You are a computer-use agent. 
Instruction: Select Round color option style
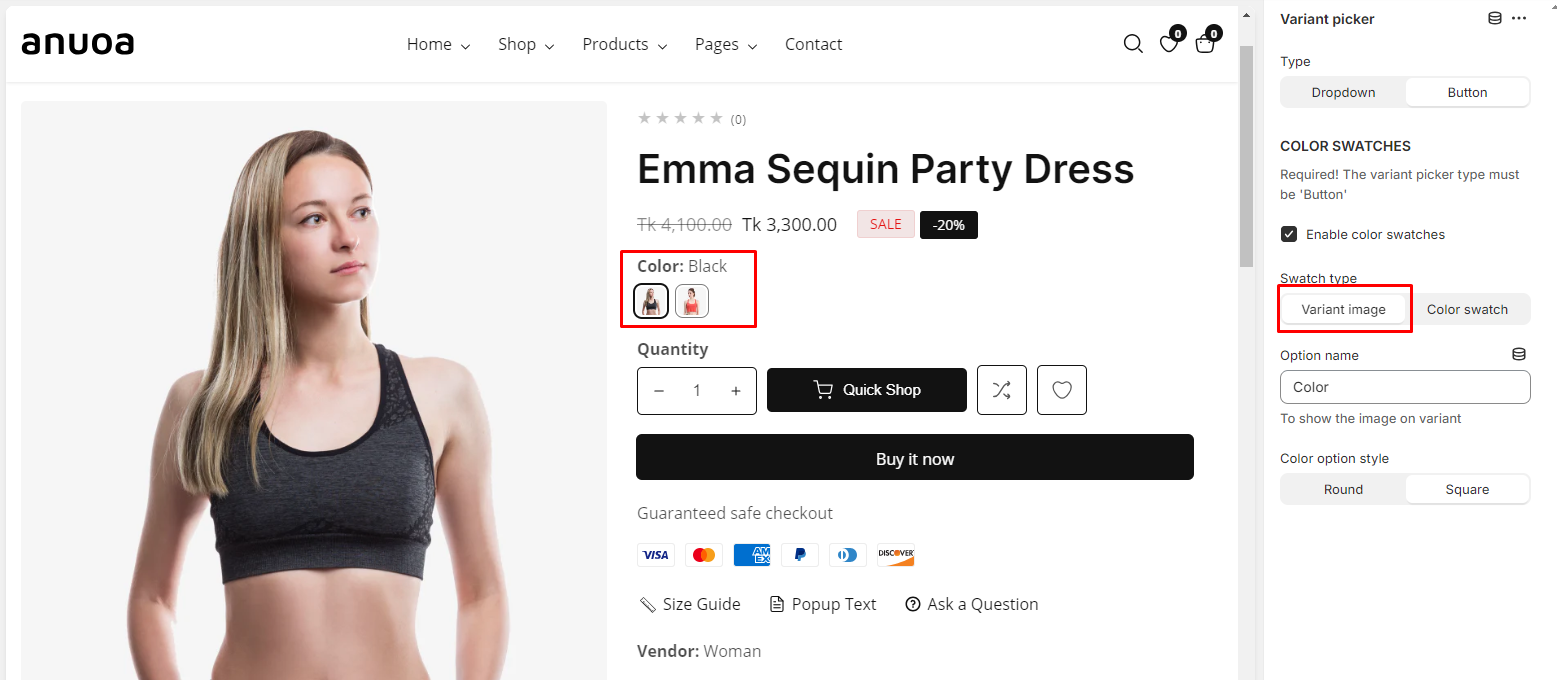pos(1343,489)
